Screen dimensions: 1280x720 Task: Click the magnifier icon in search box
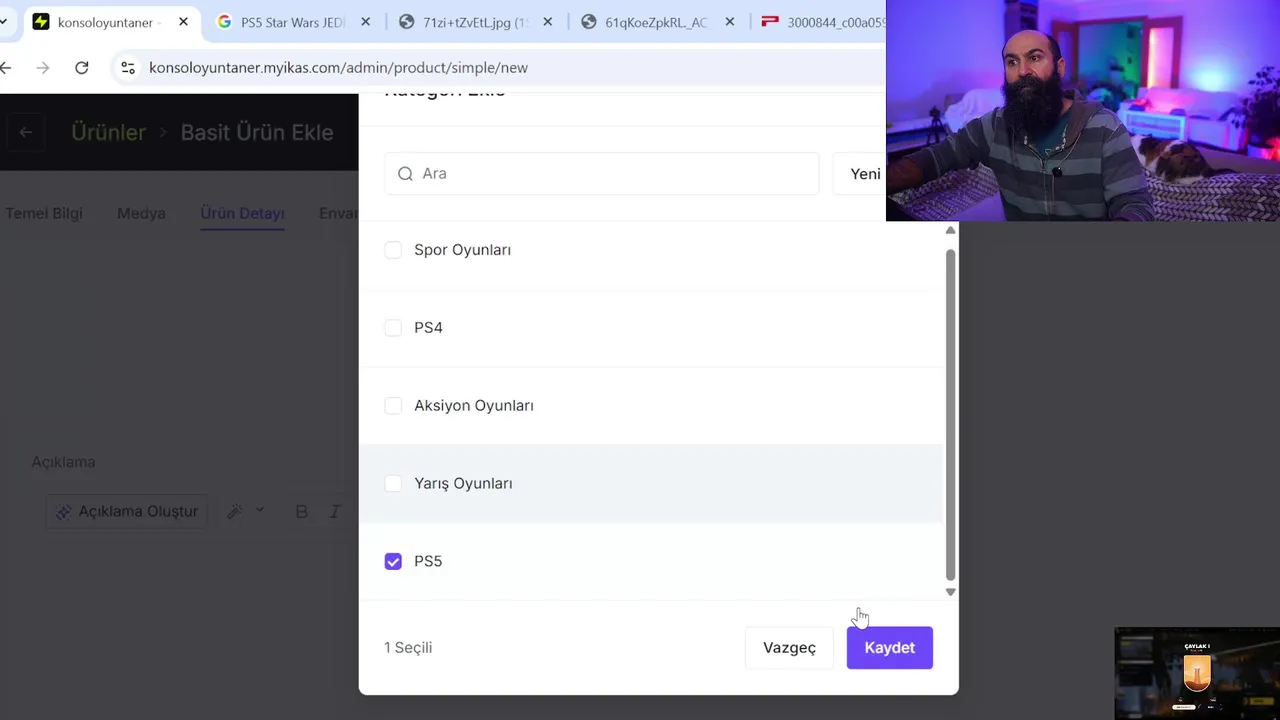click(x=405, y=174)
